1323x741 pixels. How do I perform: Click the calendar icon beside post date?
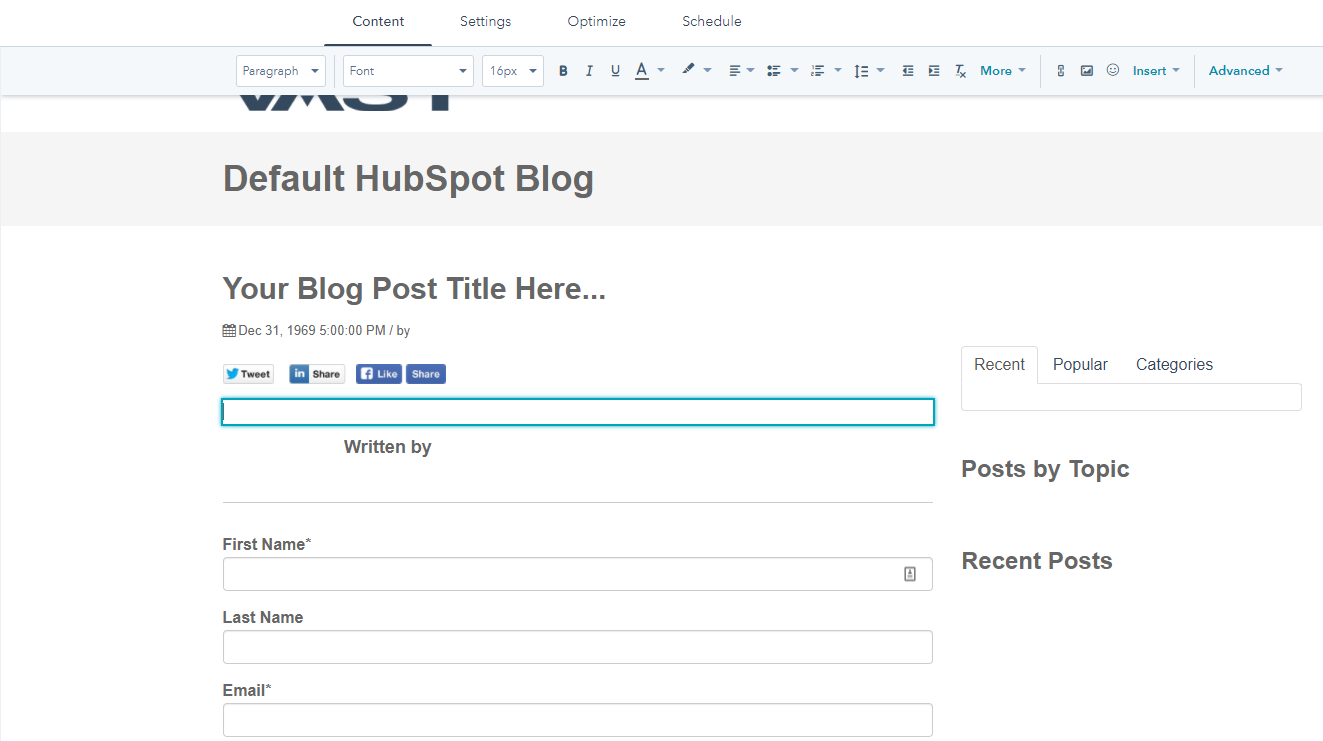coord(229,330)
